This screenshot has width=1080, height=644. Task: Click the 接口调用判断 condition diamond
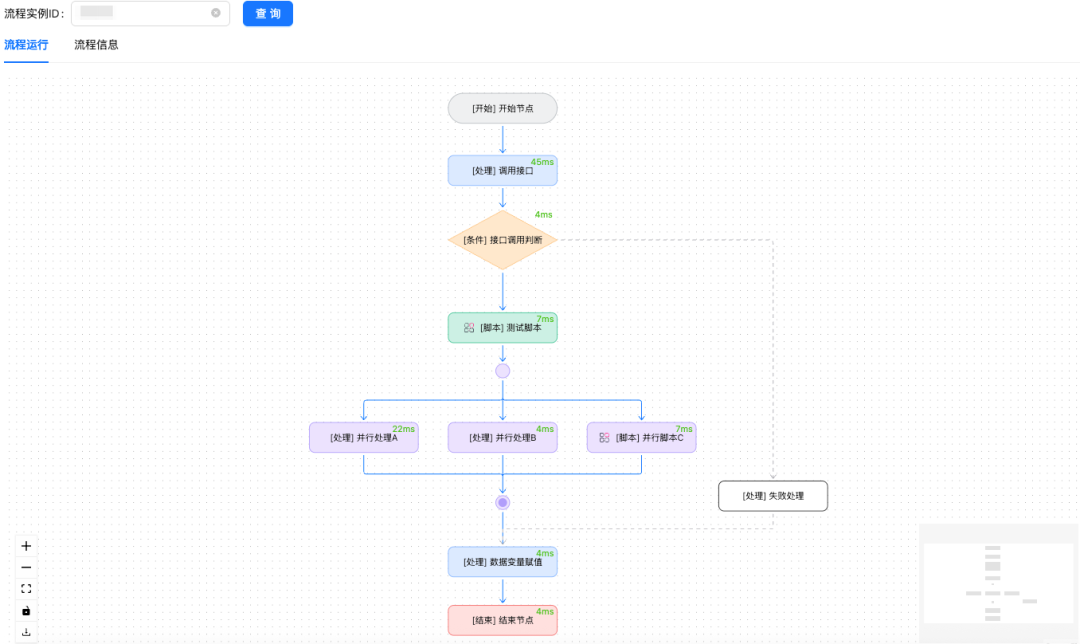point(503,240)
